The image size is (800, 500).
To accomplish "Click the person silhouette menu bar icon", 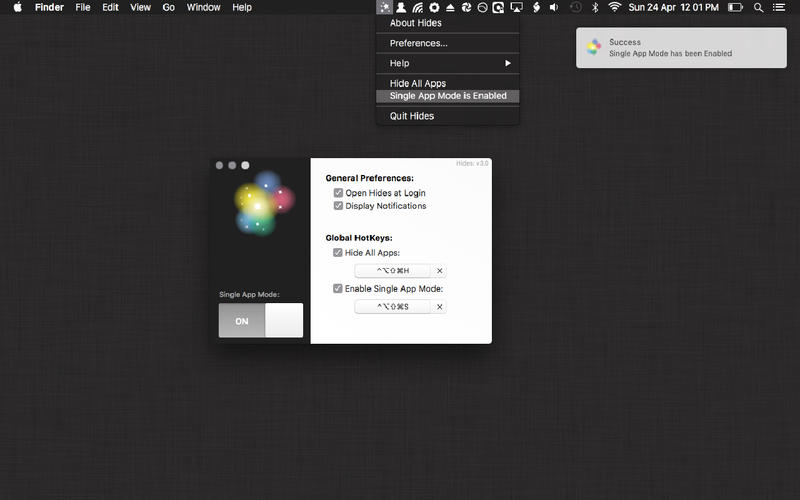I will pyautogui.click(x=401, y=7).
